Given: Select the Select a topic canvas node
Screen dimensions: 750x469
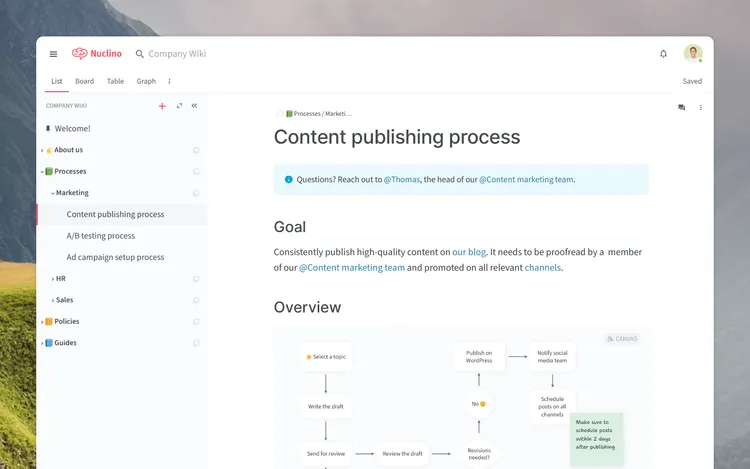Looking at the screenshot, I should pos(326,357).
